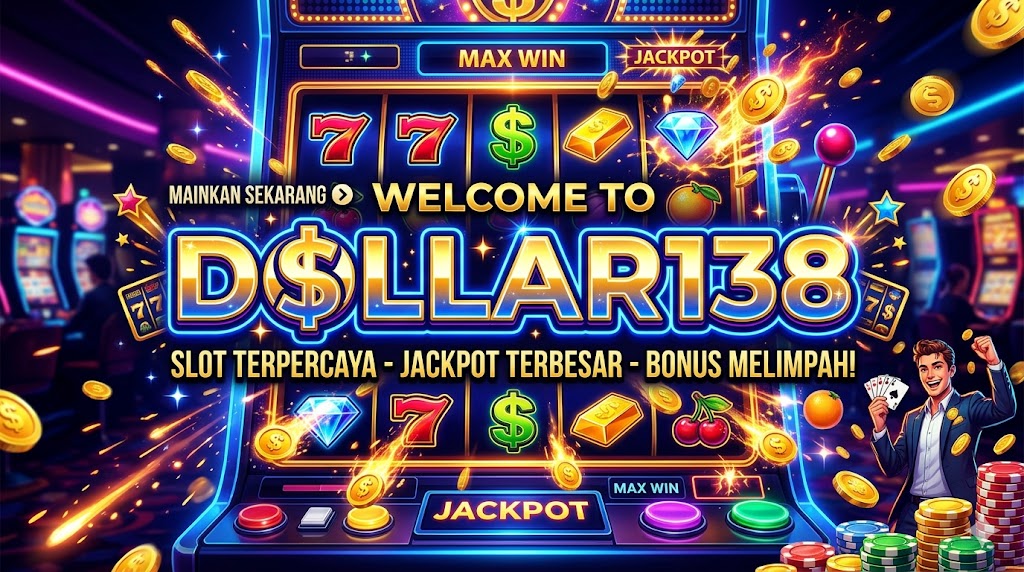
Task: Click the green dollar symbol on top reel
Action: click(513, 136)
